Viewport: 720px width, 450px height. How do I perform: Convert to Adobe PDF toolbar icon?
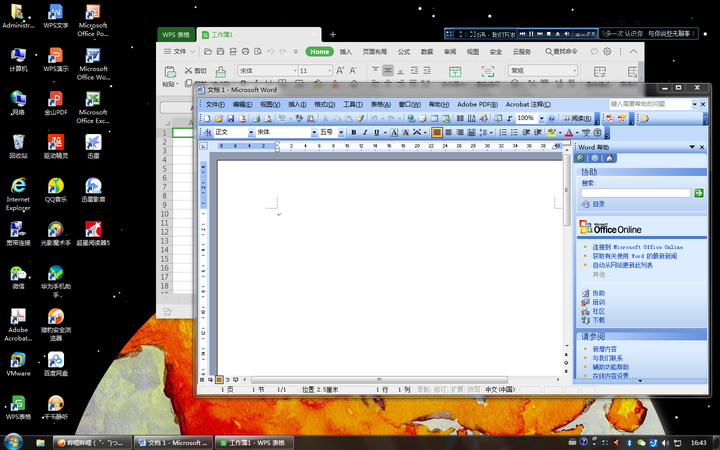[x=610, y=119]
